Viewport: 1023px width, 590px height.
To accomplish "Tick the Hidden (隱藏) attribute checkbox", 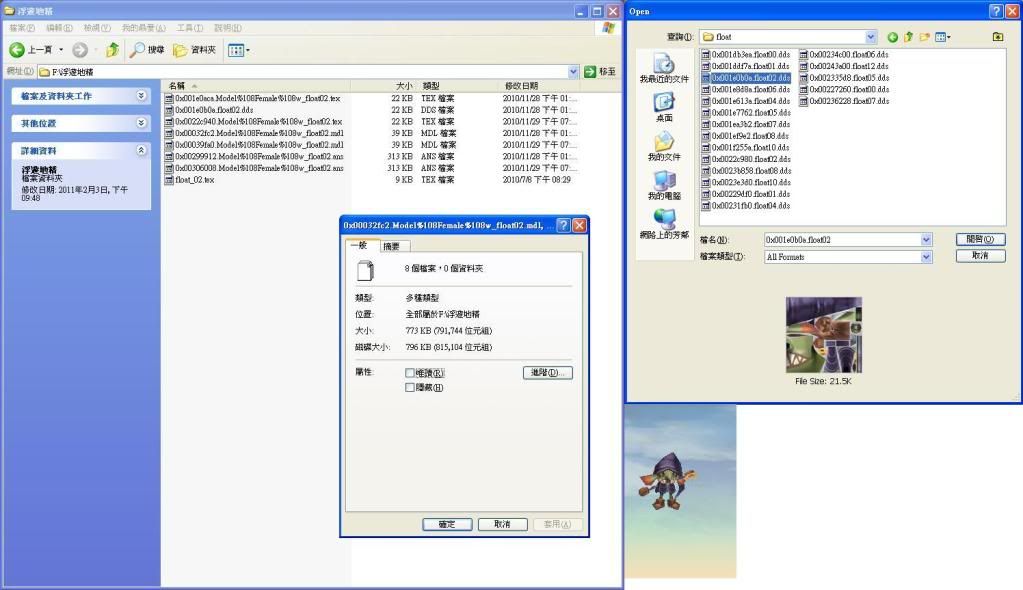I will (x=410, y=387).
